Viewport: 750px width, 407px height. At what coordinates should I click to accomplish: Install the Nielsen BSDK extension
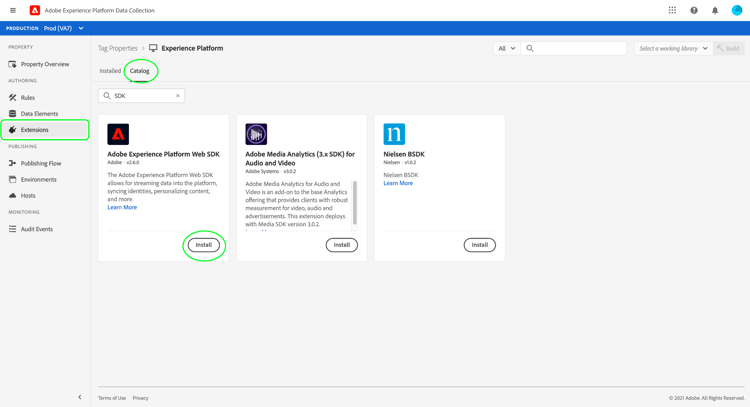(x=480, y=245)
